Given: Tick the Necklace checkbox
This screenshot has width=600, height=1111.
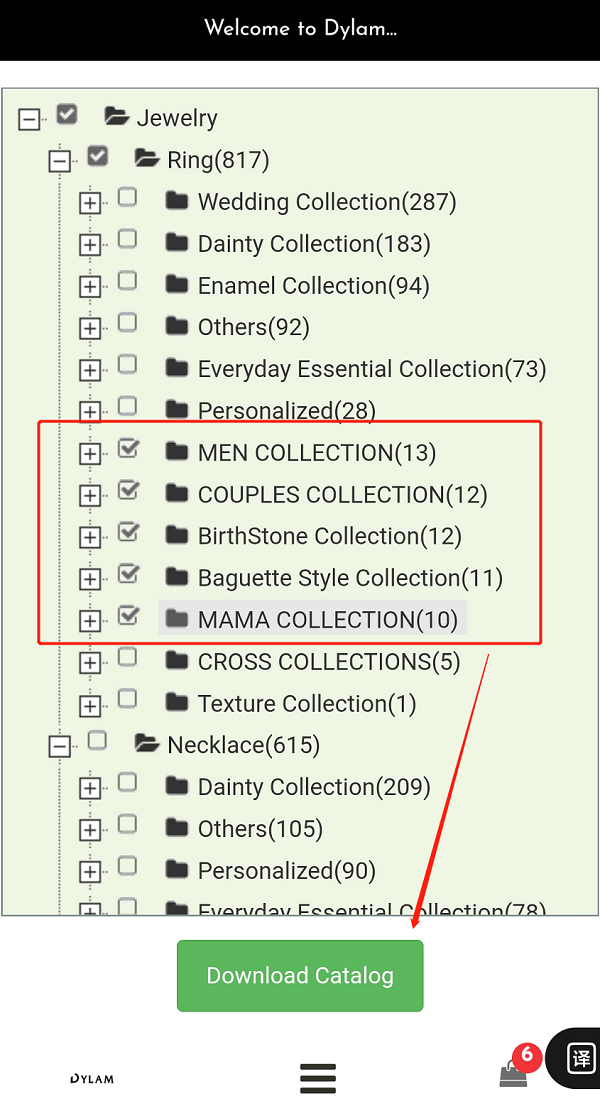Looking at the screenshot, I should pos(97,741).
